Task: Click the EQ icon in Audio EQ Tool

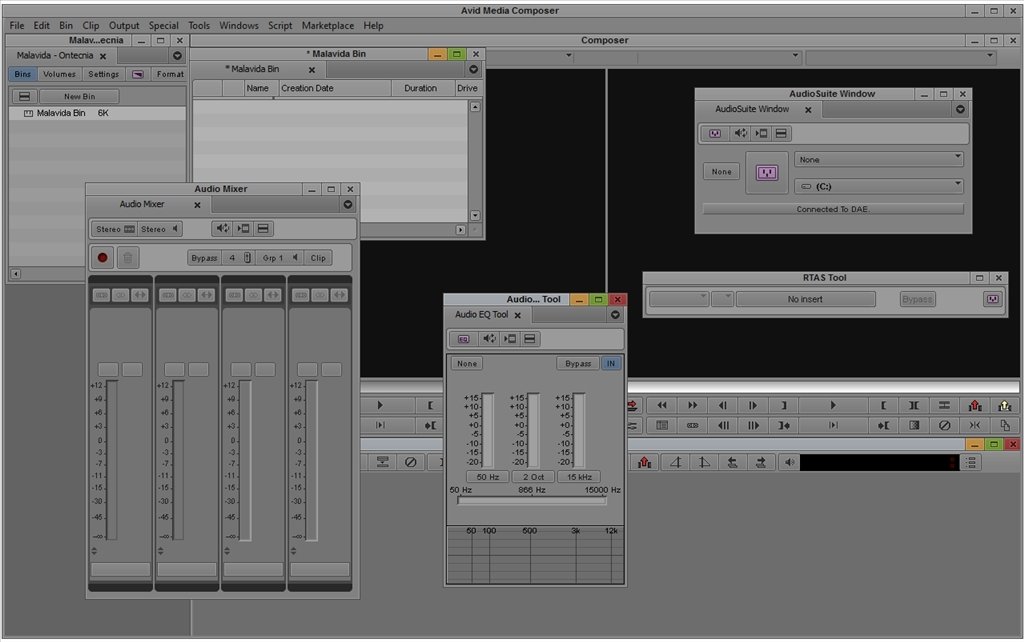Action: coord(464,338)
